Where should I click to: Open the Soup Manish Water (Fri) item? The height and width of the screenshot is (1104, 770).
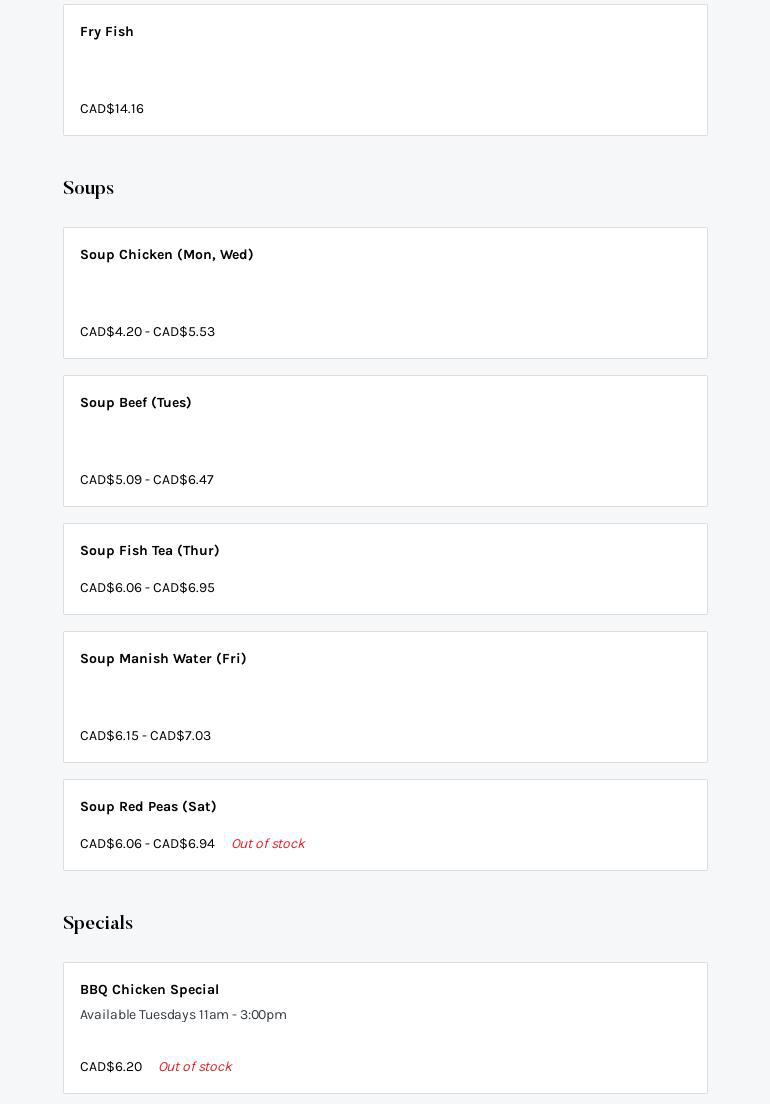(x=163, y=659)
